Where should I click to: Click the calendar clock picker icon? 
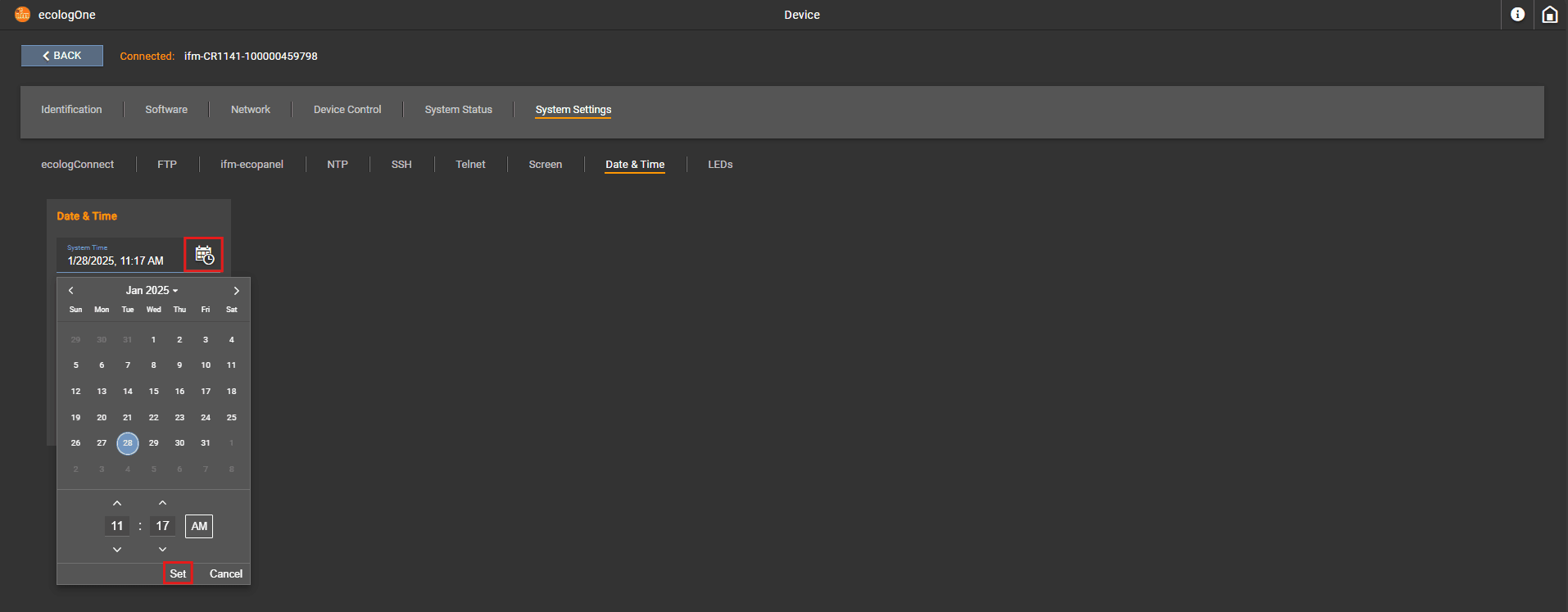(204, 255)
